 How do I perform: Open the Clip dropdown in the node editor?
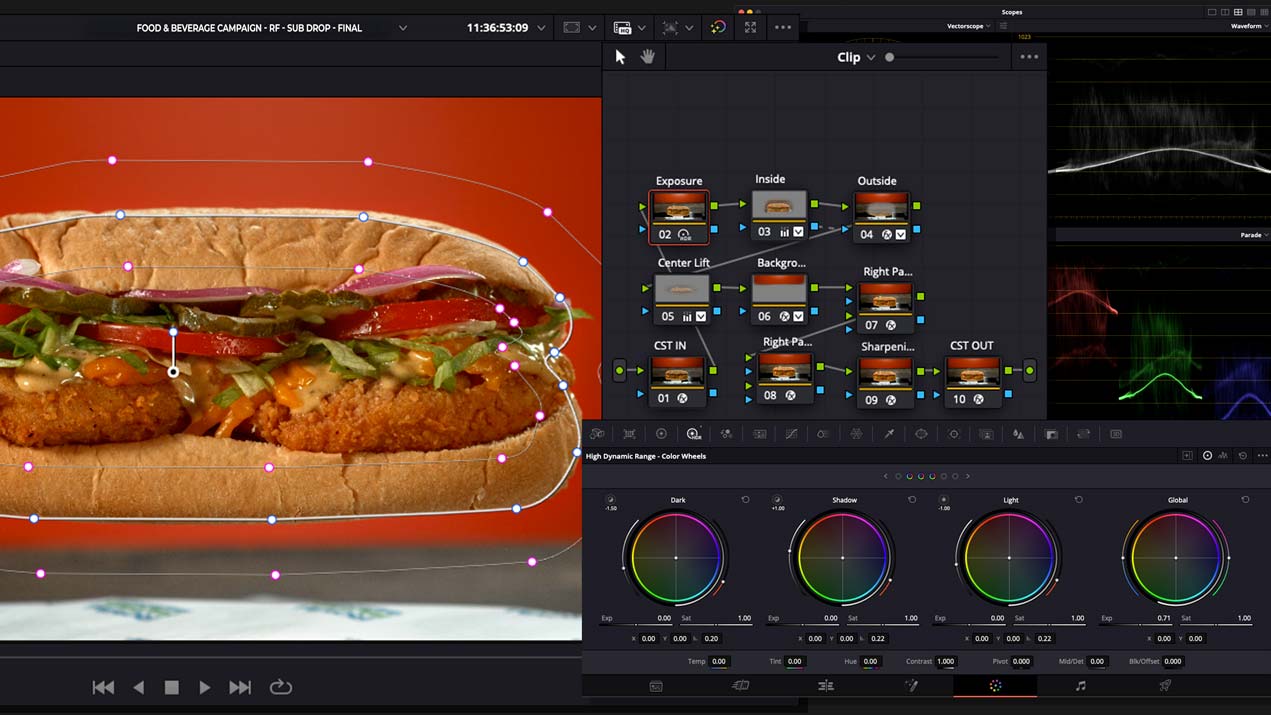tap(858, 57)
